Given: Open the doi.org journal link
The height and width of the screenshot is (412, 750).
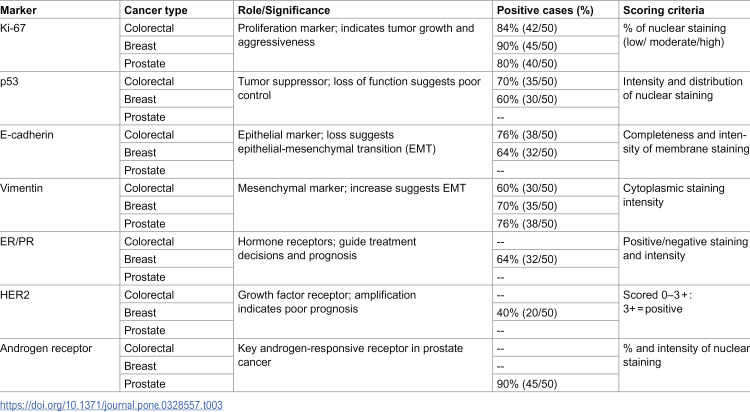Looking at the screenshot, I should pyautogui.click(x=111, y=405).
